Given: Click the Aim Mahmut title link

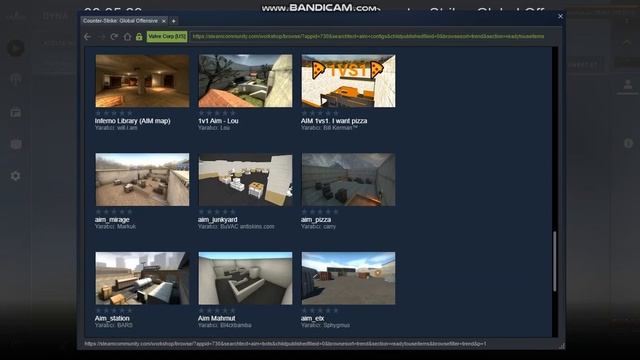Looking at the screenshot, I should (217, 318).
